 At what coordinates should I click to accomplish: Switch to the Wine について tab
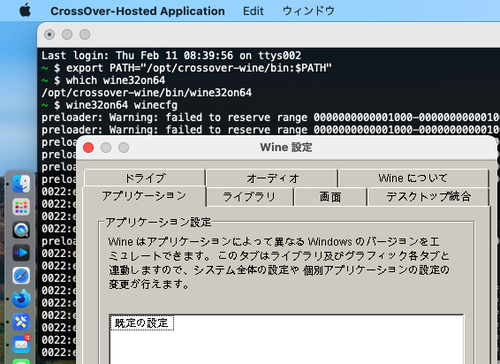point(413,178)
